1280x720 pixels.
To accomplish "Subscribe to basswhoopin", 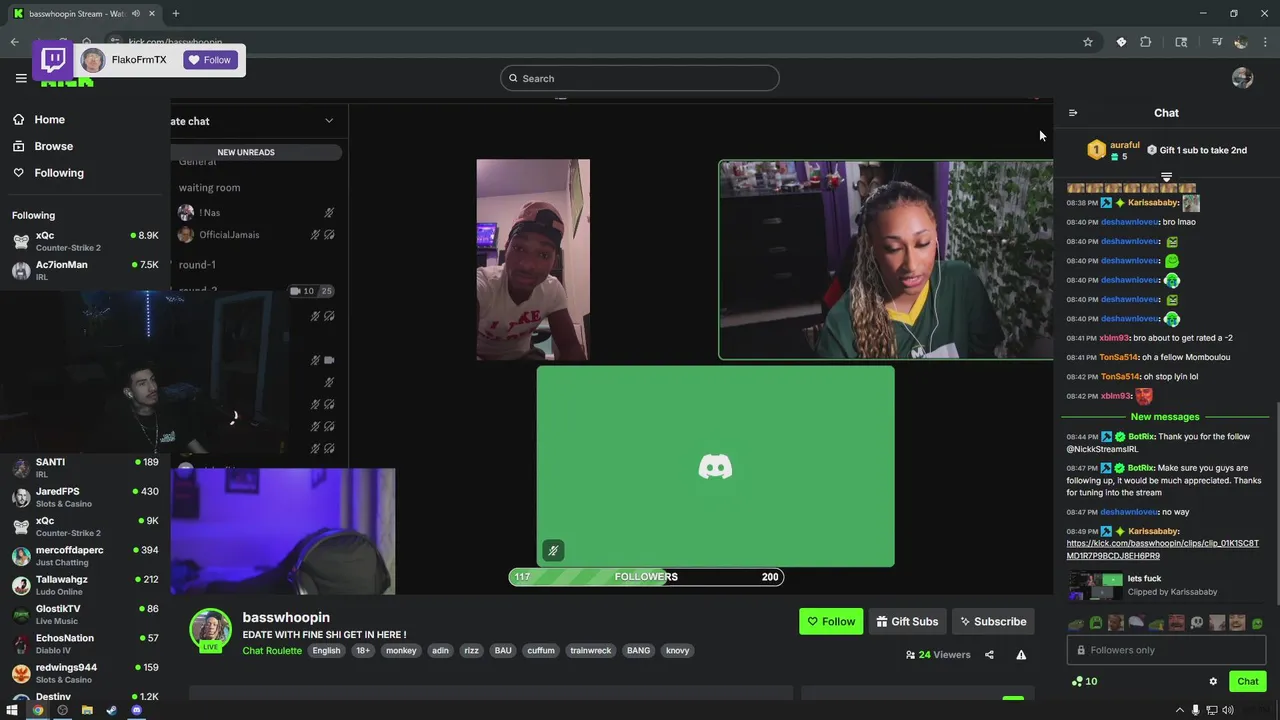I will click(x=993, y=621).
